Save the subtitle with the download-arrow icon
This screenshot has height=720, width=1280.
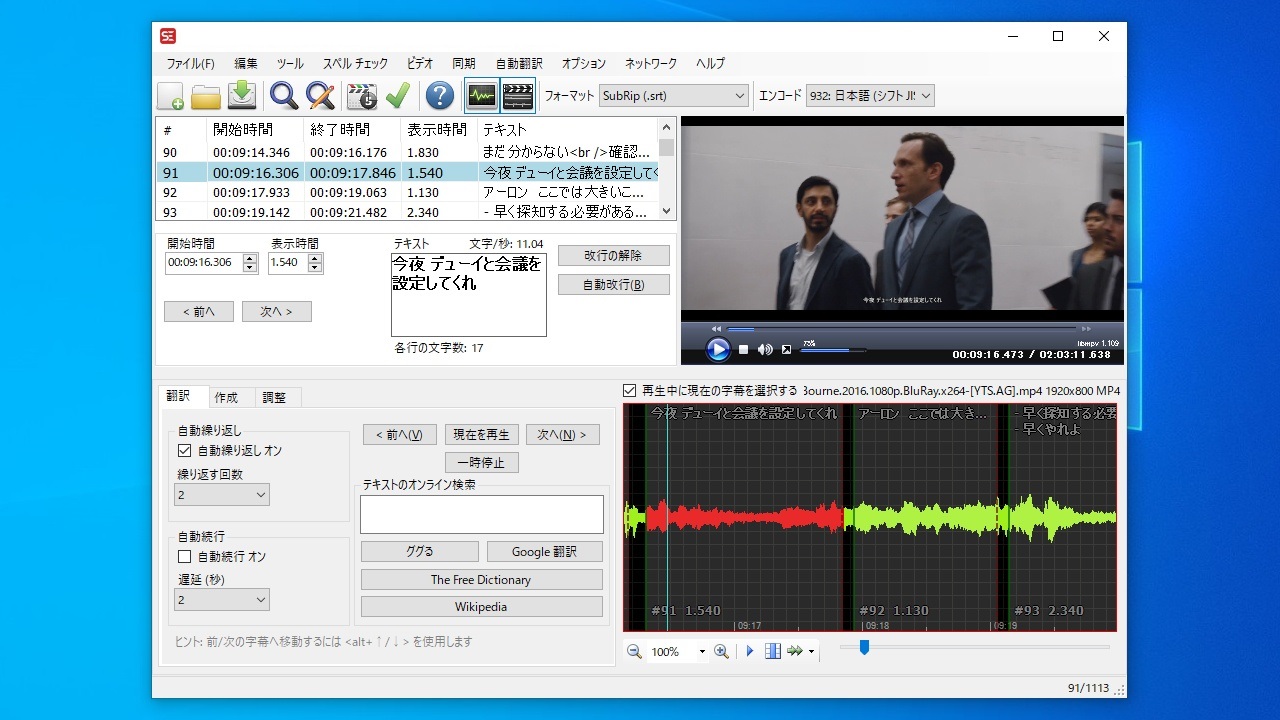242,96
